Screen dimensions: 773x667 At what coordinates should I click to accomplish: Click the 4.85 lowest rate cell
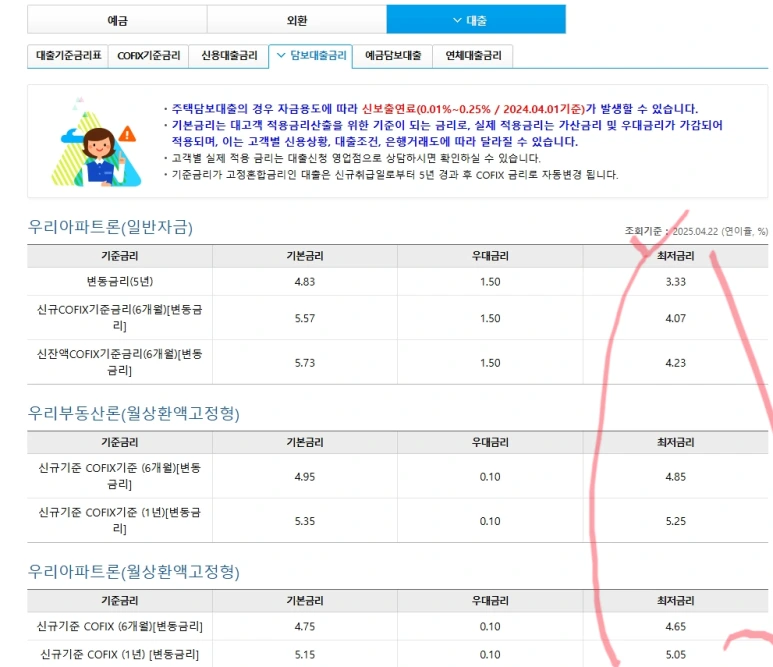pos(675,477)
